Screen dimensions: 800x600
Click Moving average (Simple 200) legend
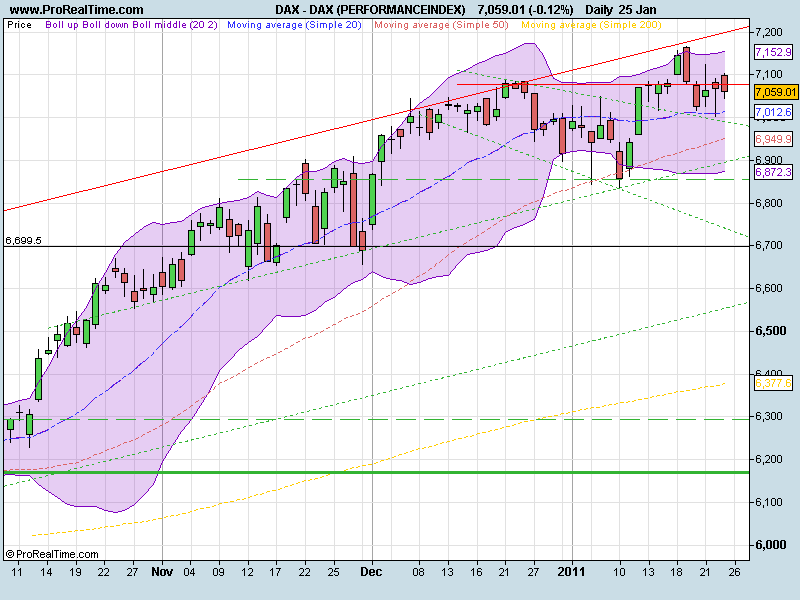tap(591, 25)
